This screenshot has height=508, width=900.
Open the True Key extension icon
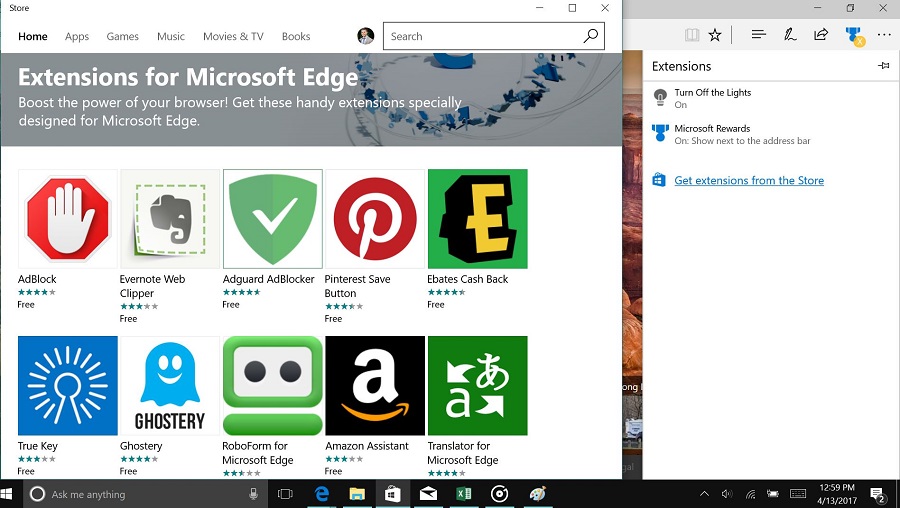[68, 386]
